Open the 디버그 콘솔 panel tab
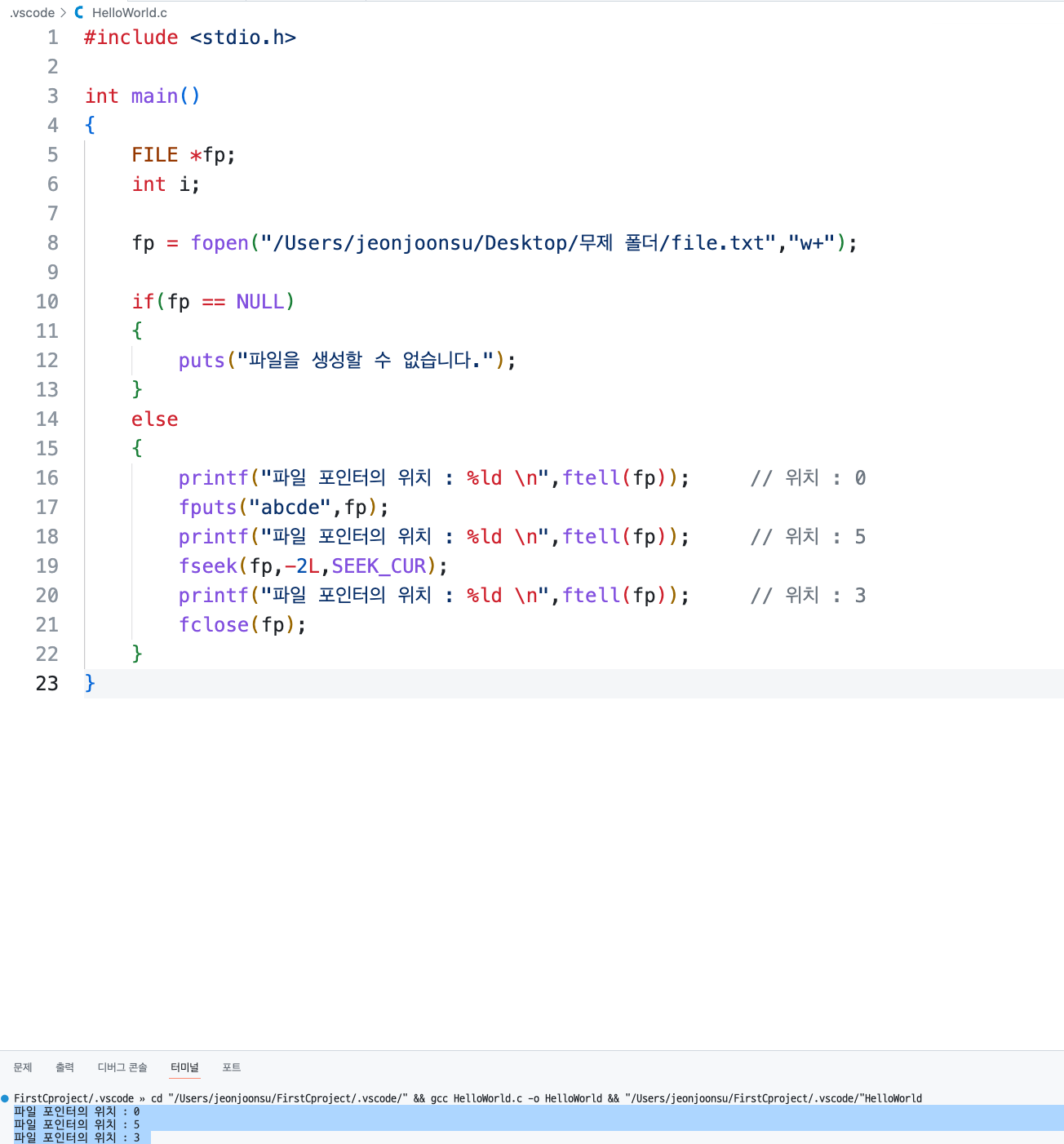1064x1144 pixels. point(122,1067)
